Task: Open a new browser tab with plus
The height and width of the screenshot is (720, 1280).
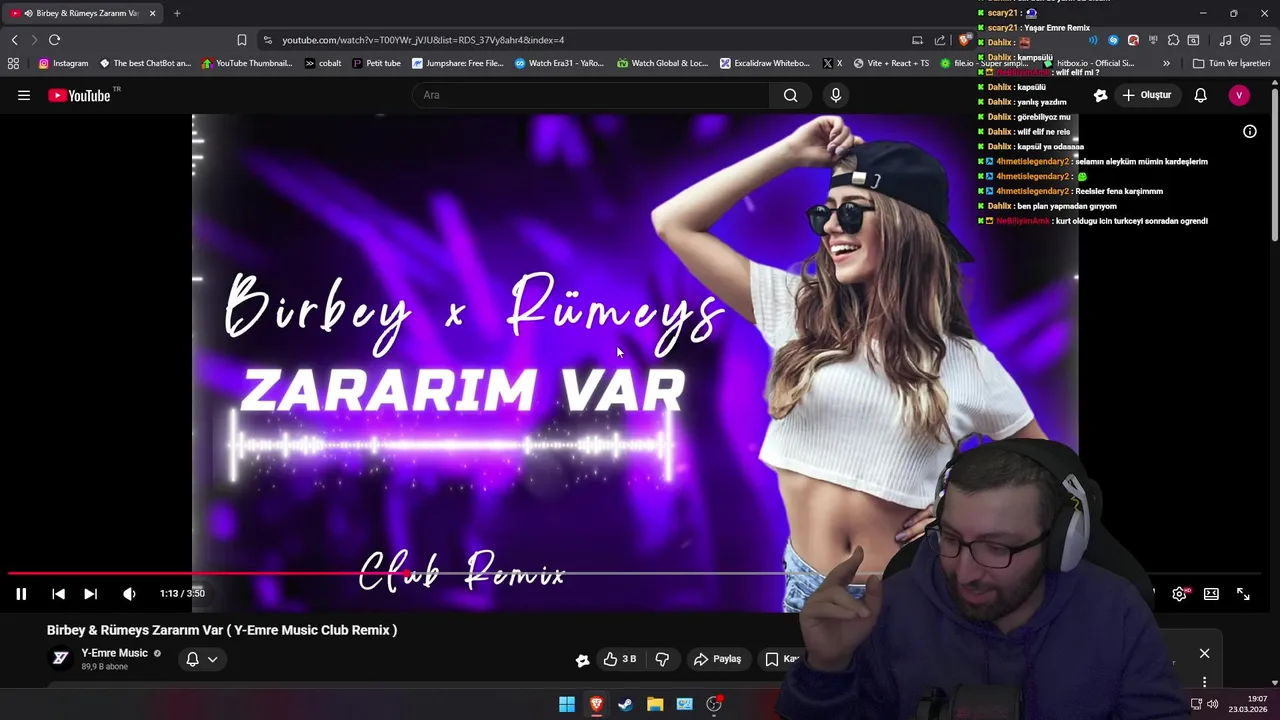Action: (177, 13)
